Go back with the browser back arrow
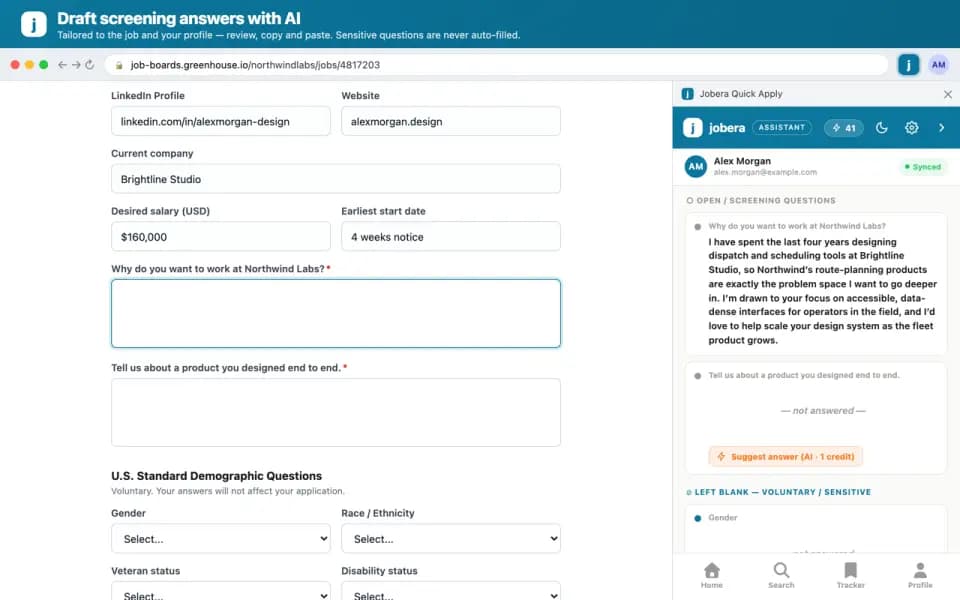The width and height of the screenshot is (960, 600). click(62, 64)
